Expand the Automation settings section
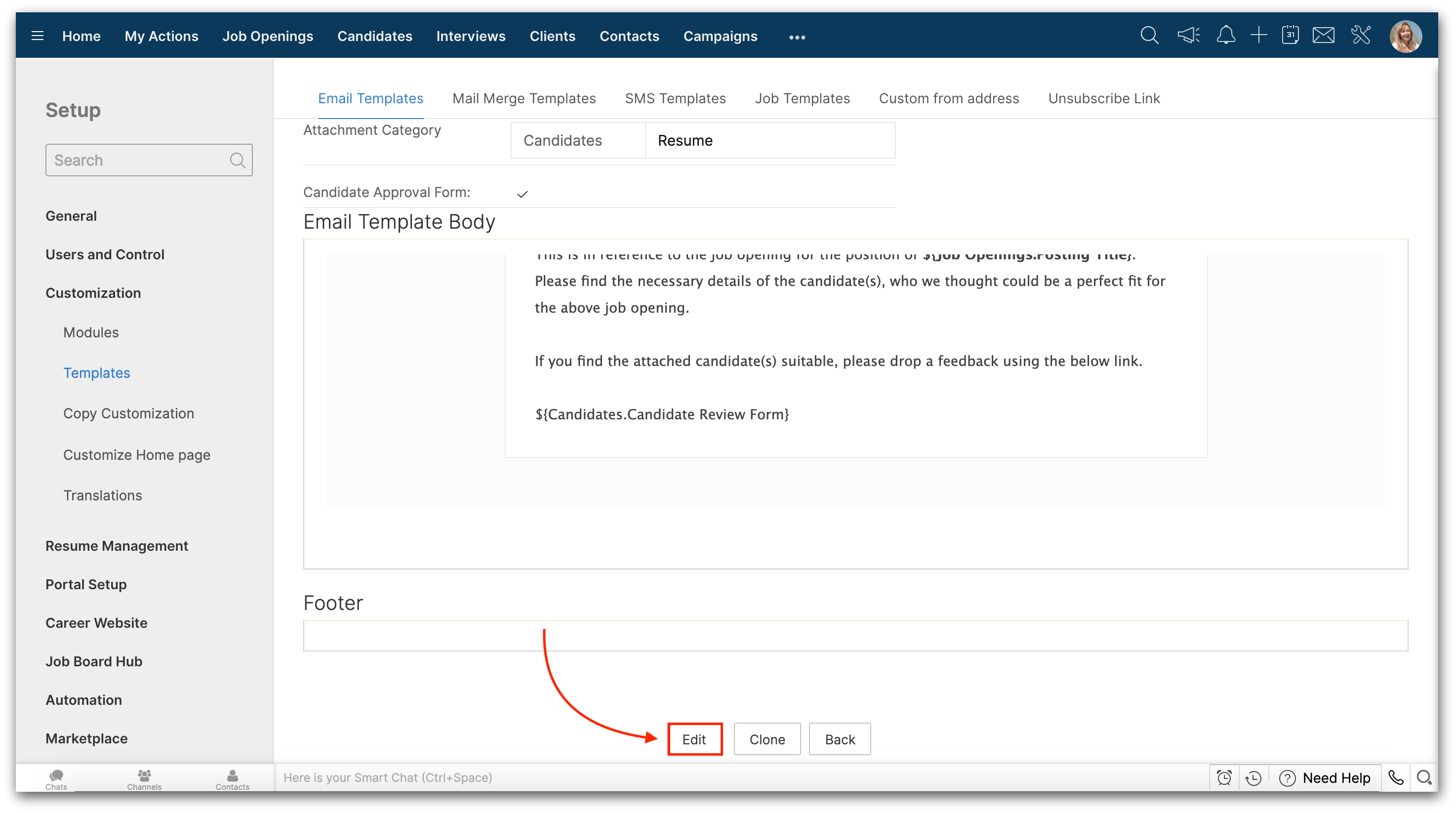 pos(83,700)
